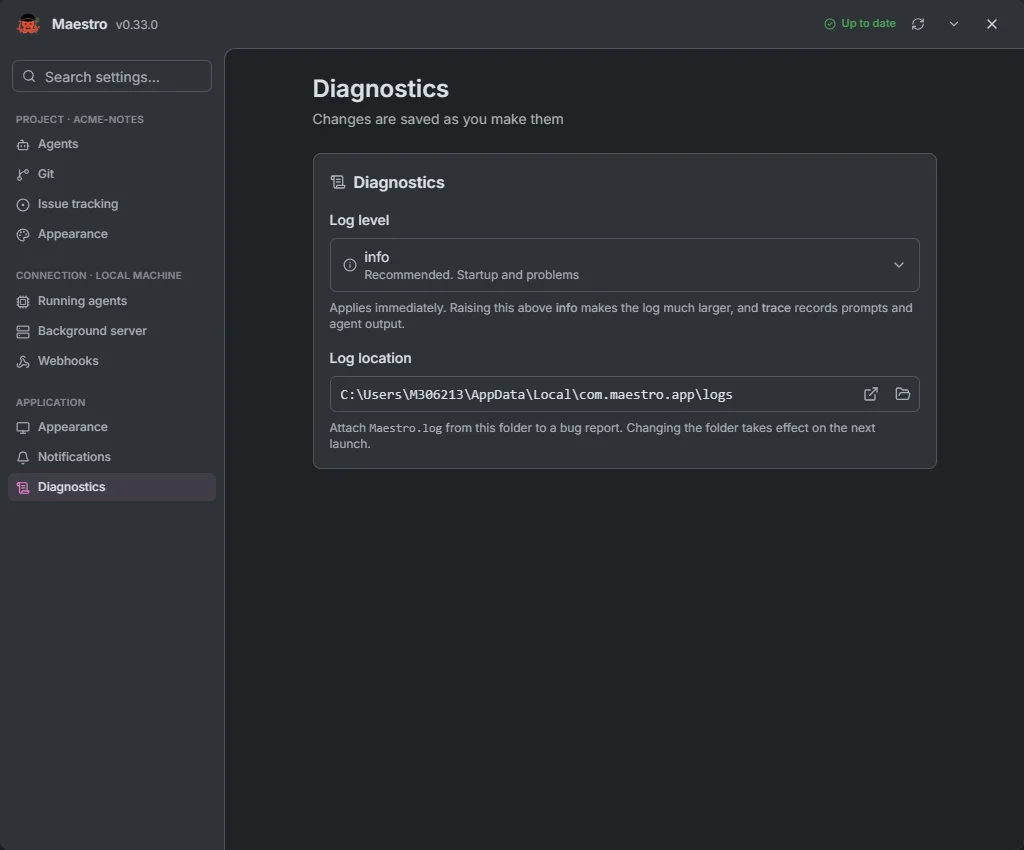Open the Log level dropdown
This screenshot has width=1024, height=850.
(624, 265)
